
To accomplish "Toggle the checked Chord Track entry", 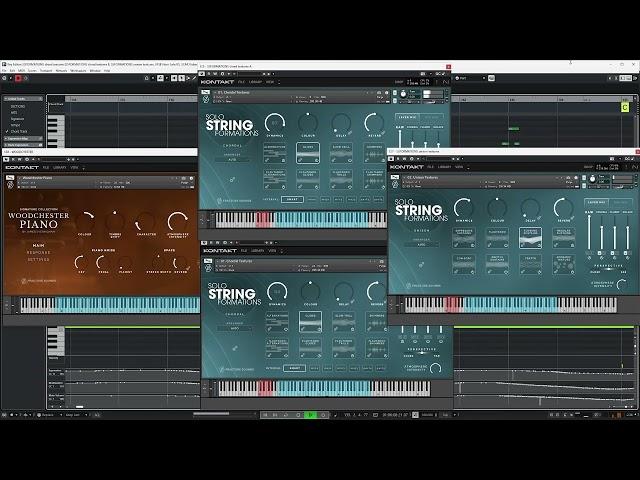I will point(19,131).
